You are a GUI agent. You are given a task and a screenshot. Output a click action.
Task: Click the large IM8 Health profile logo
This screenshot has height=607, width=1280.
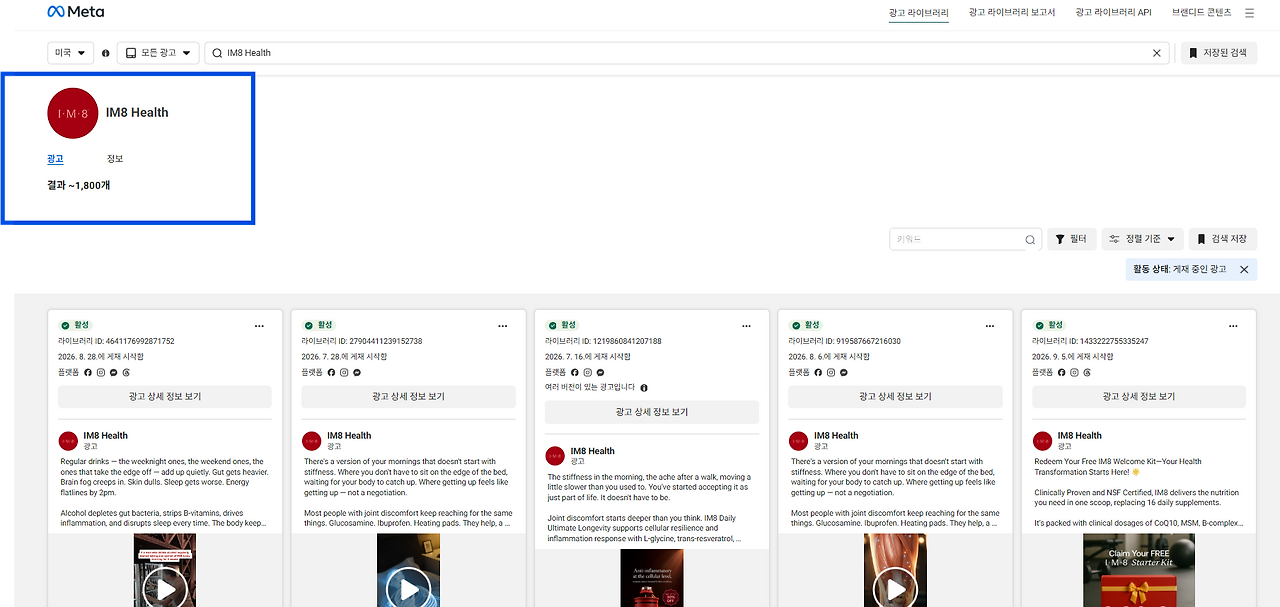73,113
